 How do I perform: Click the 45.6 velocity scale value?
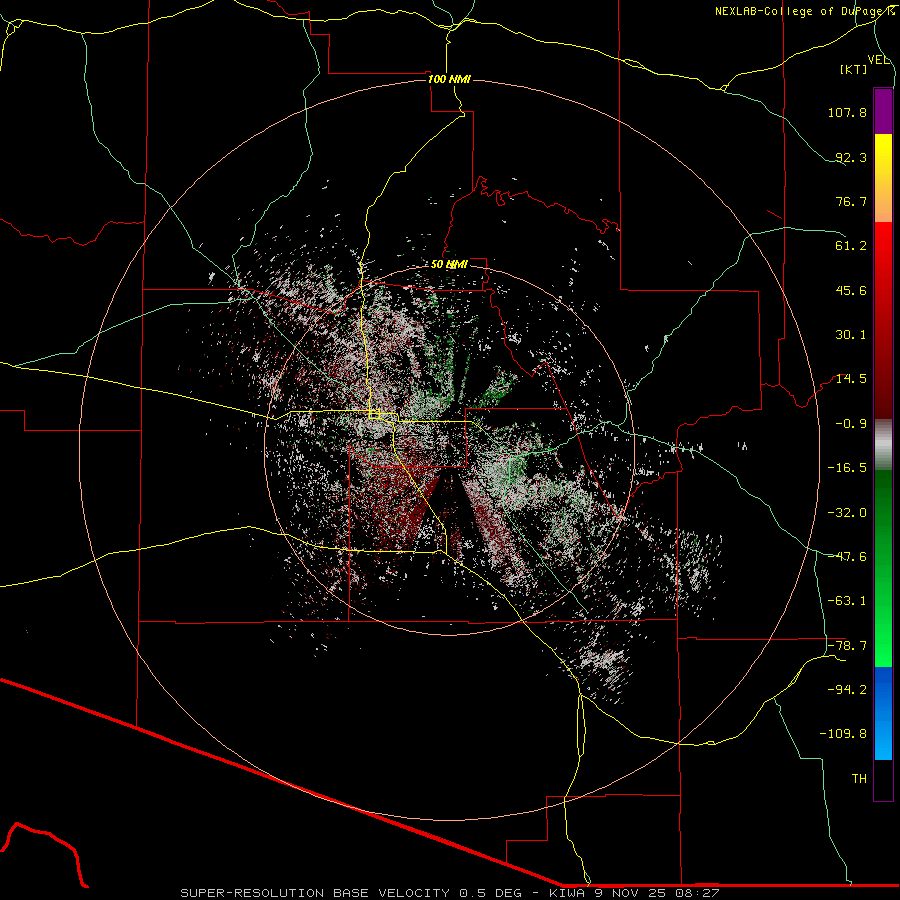pyautogui.click(x=851, y=290)
